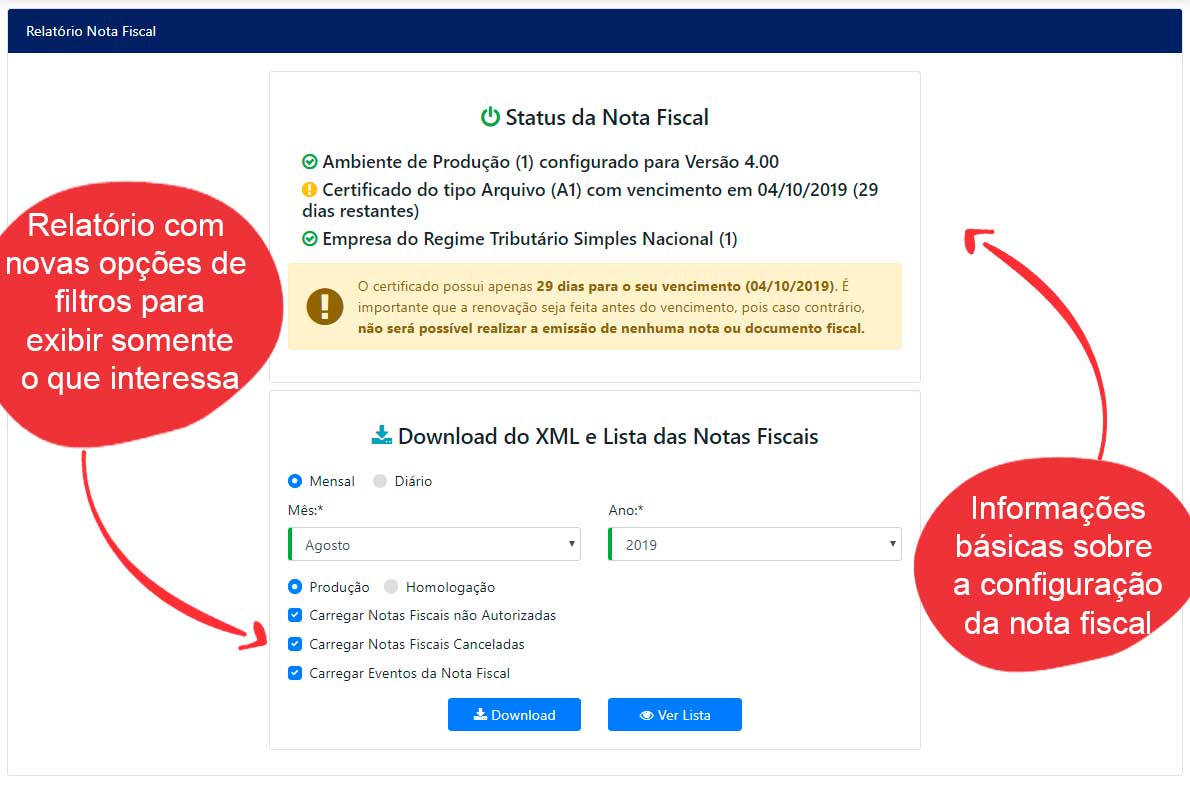Select the Produção environment radio button
Screen dimensions: 1190x785
pyautogui.click(x=295, y=587)
